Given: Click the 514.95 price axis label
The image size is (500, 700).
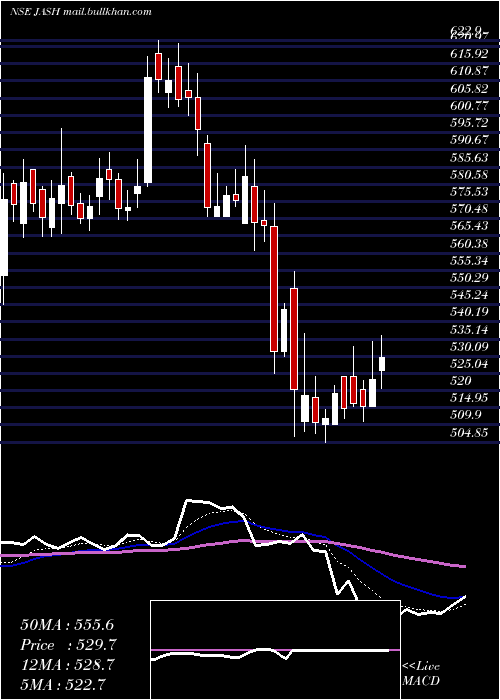Looking at the screenshot, I should coord(468,397).
